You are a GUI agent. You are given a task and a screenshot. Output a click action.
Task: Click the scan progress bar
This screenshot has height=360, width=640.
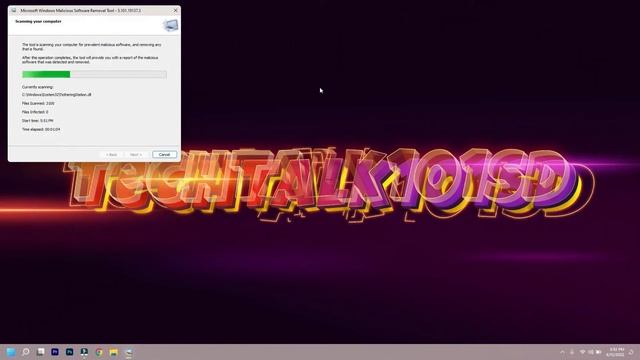coord(94,74)
